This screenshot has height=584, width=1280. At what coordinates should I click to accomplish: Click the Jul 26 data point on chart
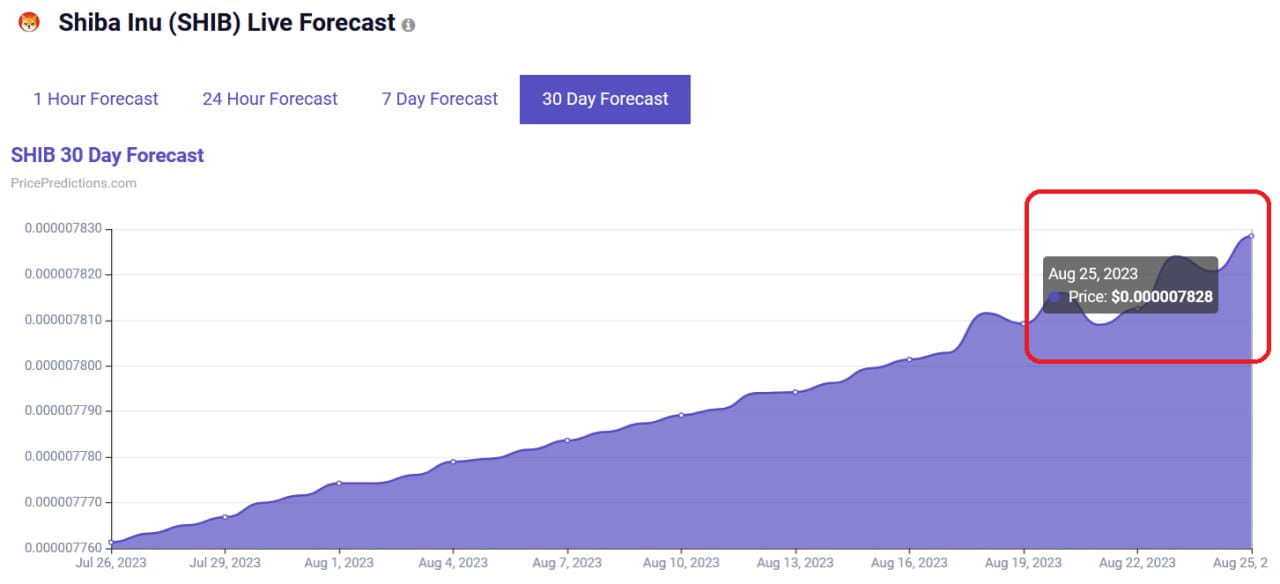click(111, 543)
